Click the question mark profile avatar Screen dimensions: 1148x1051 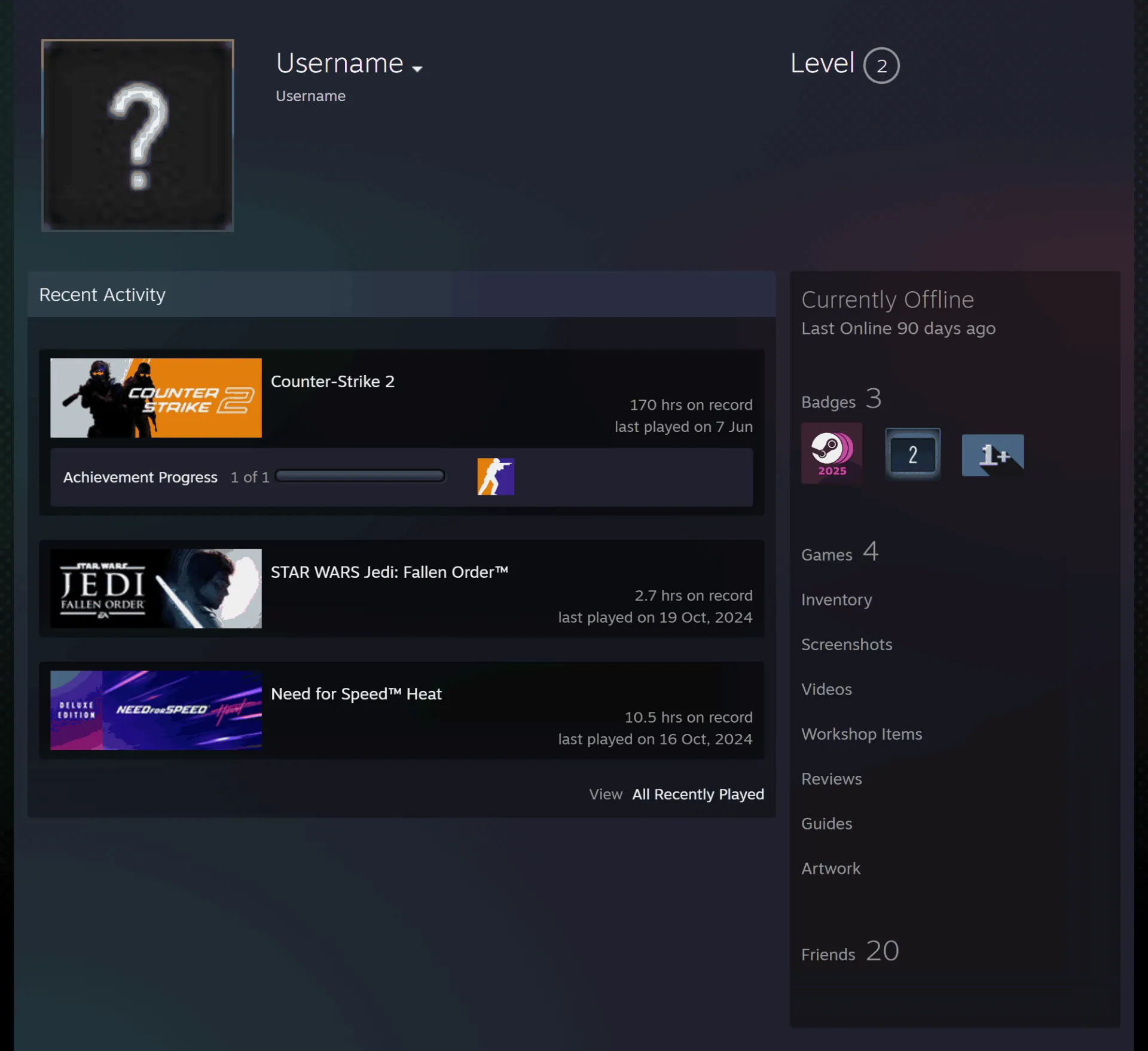click(x=138, y=135)
